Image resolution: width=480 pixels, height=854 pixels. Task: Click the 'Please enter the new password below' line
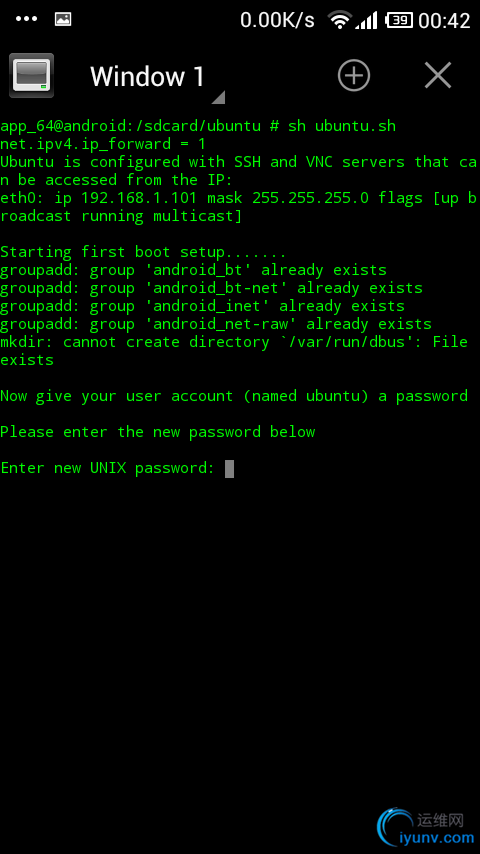coord(157,432)
